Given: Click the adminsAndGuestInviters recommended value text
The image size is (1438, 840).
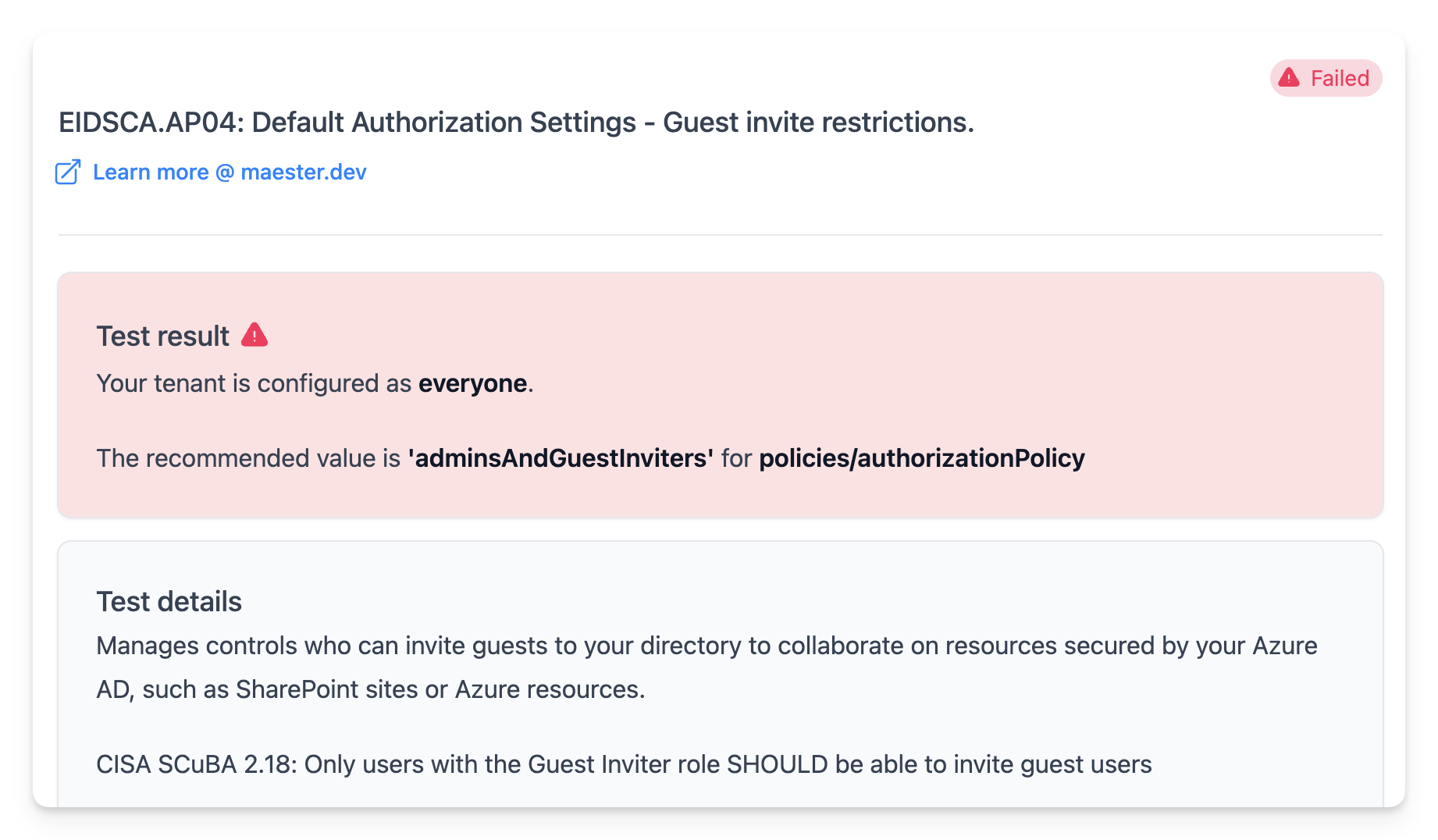Looking at the screenshot, I should point(561,458).
